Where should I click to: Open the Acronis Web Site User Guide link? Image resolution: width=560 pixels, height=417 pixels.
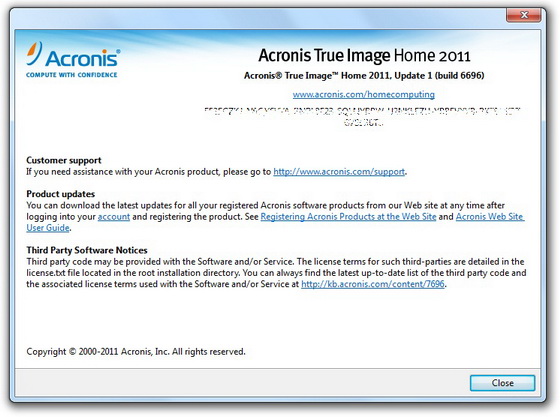pos(490,217)
